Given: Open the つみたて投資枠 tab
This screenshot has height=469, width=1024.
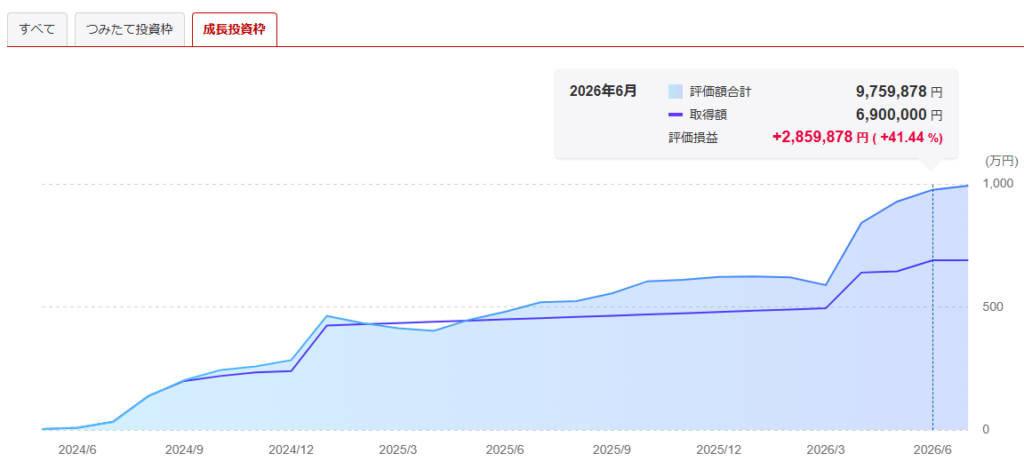Looking at the screenshot, I should (129, 29).
